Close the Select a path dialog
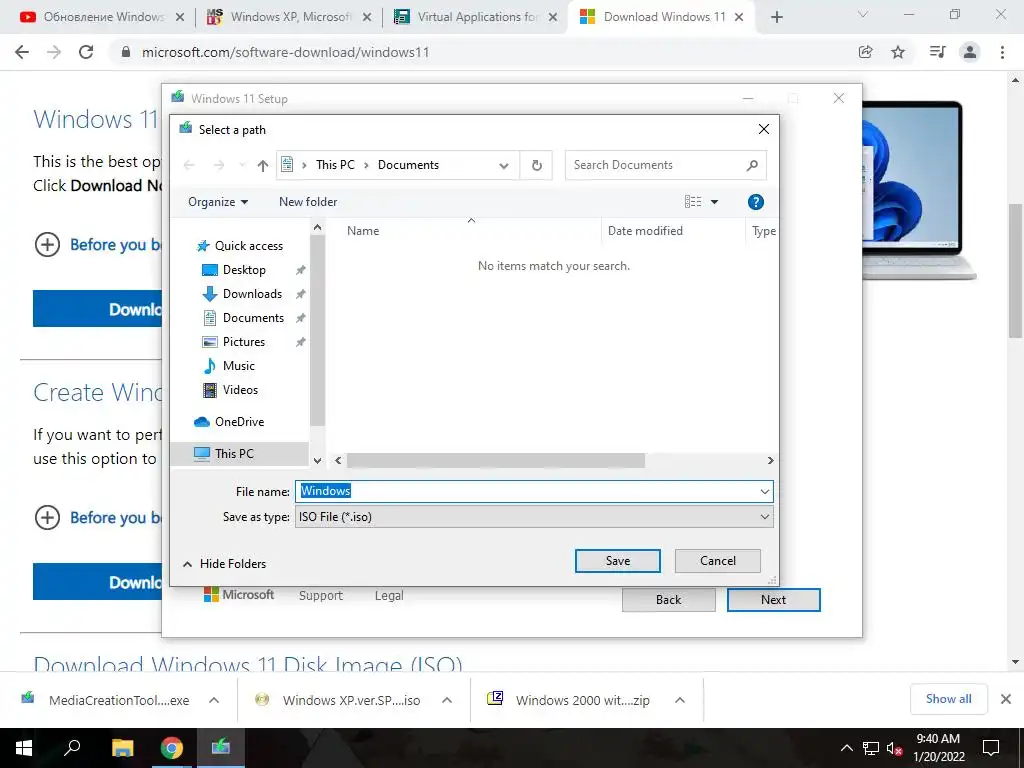Screen dimensions: 1024x768 [x=763, y=129]
